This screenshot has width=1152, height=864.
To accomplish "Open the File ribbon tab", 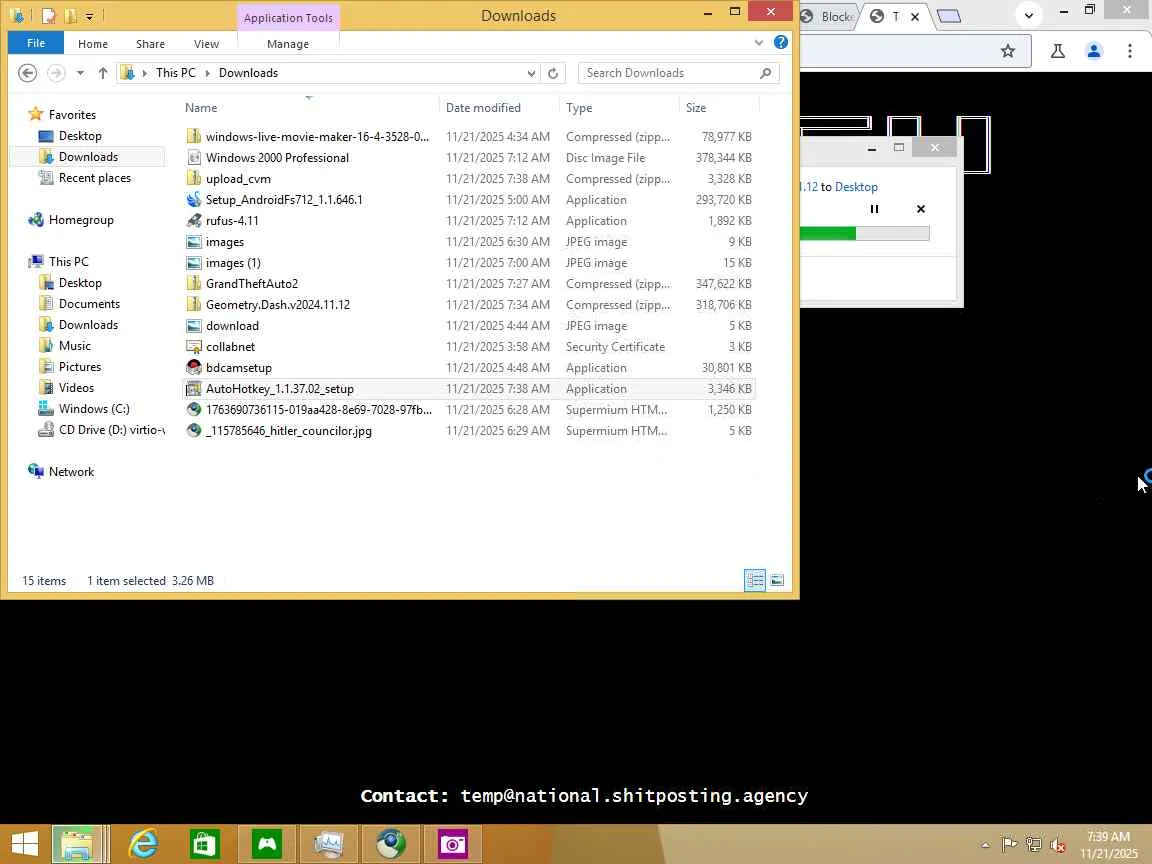I will [x=35, y=43].
